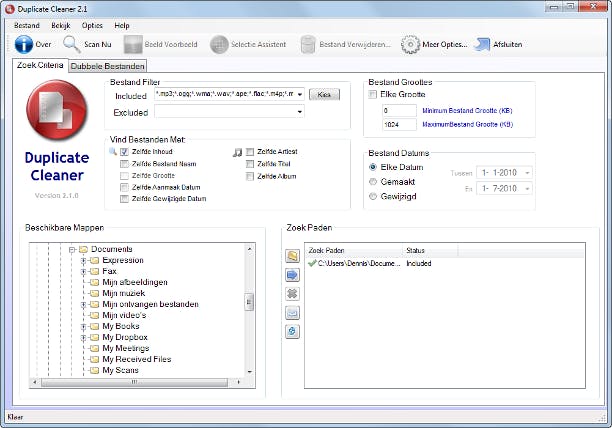
Task: Click the folder tree horizontal scrollbar thumb
Action: (x=134, y=382)
